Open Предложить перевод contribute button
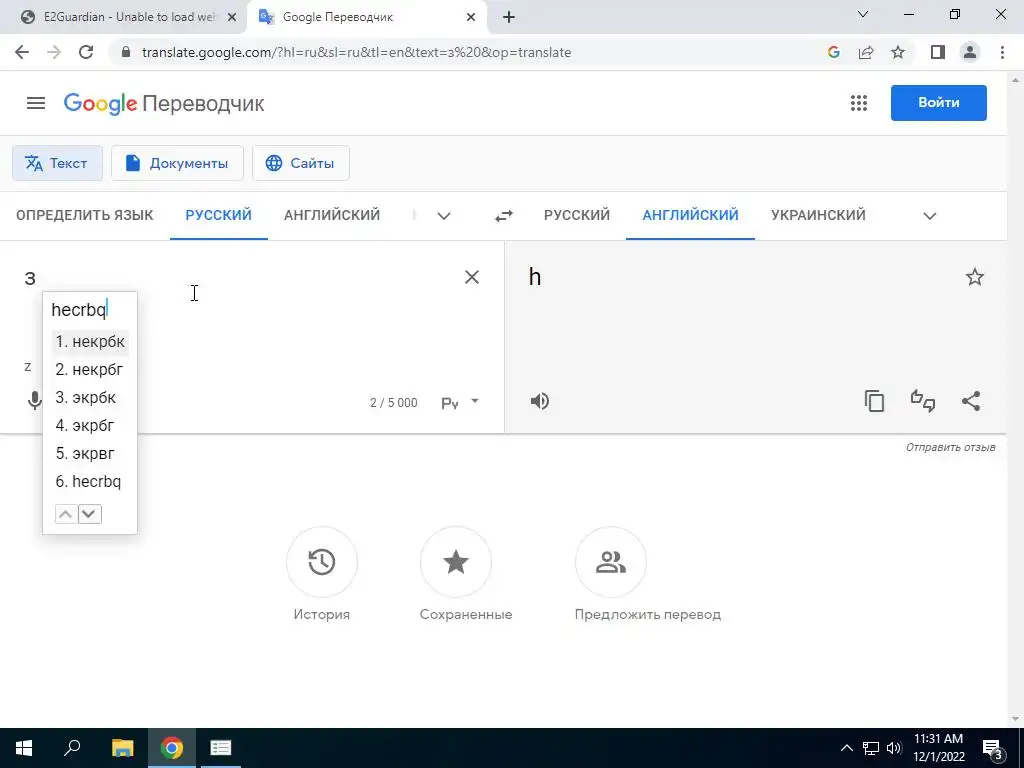Image resolution: width=1024 pixels, height=768 pixels. (611, 562)
